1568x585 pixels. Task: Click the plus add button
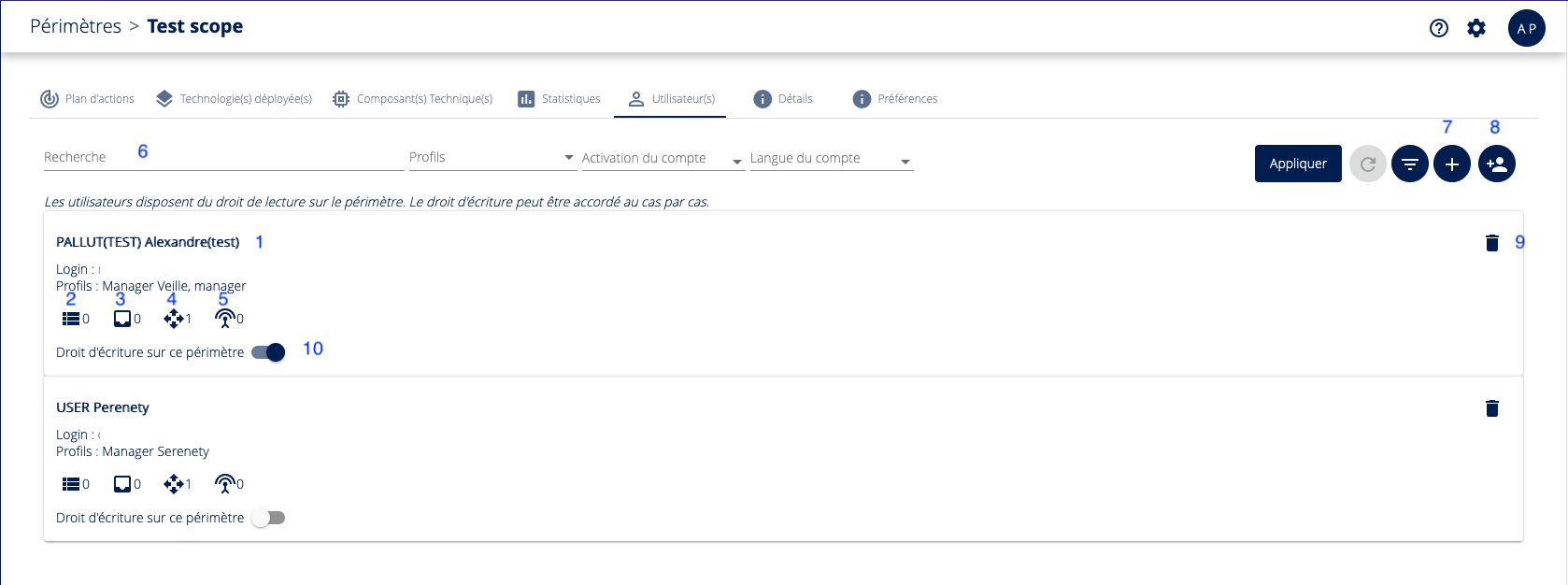(x=1452, y=164)
